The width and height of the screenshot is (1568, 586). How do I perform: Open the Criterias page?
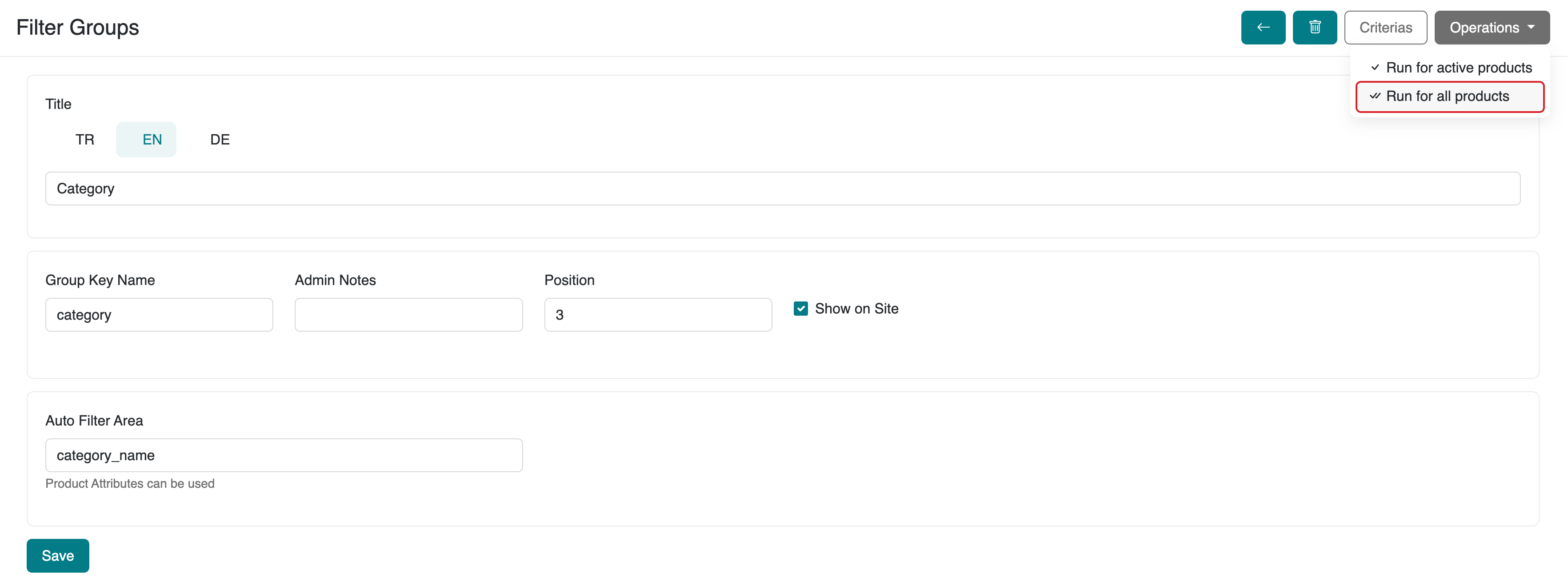click(1385, 28)
